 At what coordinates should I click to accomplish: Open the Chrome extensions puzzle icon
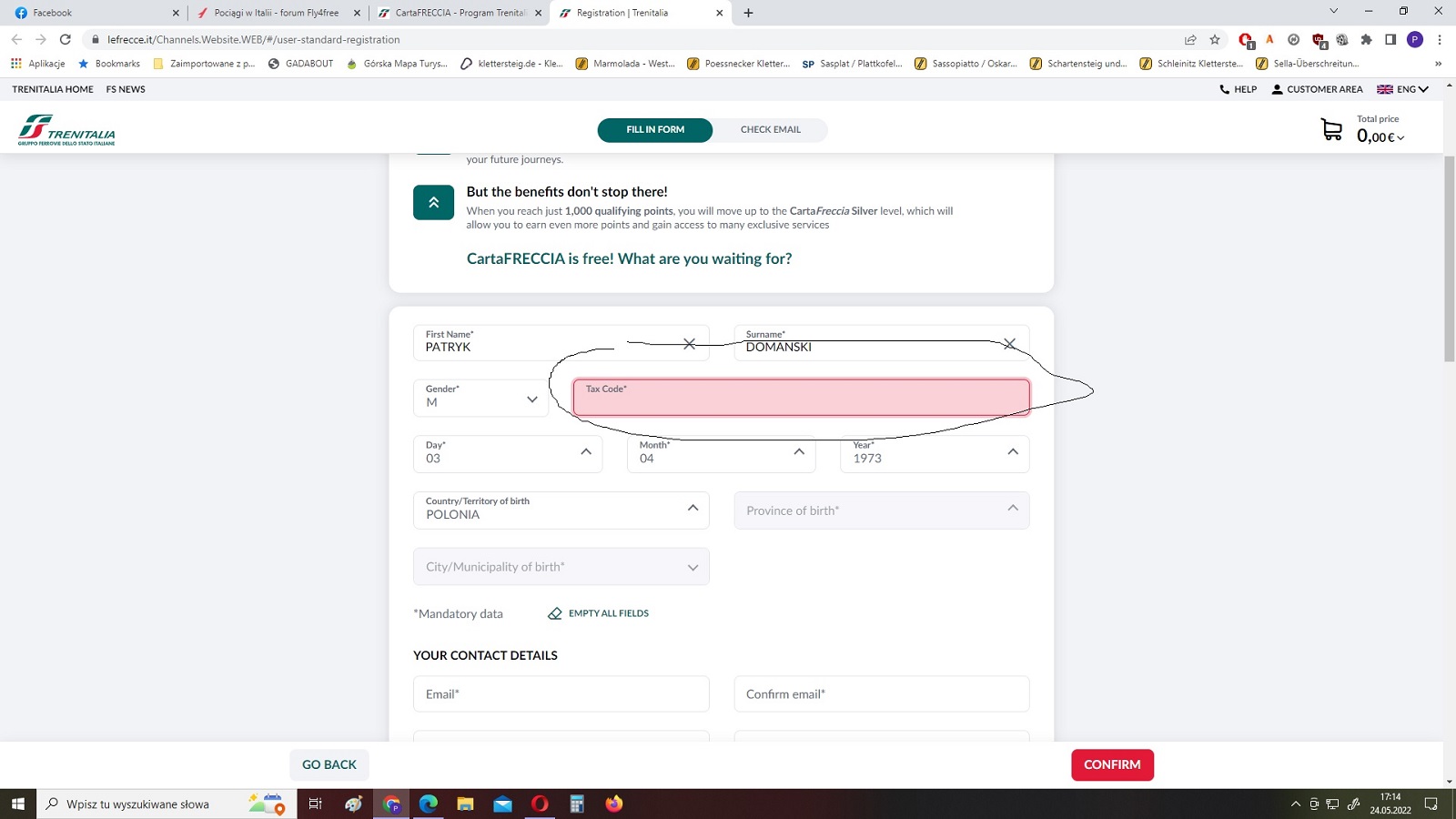click(1366, 39)
